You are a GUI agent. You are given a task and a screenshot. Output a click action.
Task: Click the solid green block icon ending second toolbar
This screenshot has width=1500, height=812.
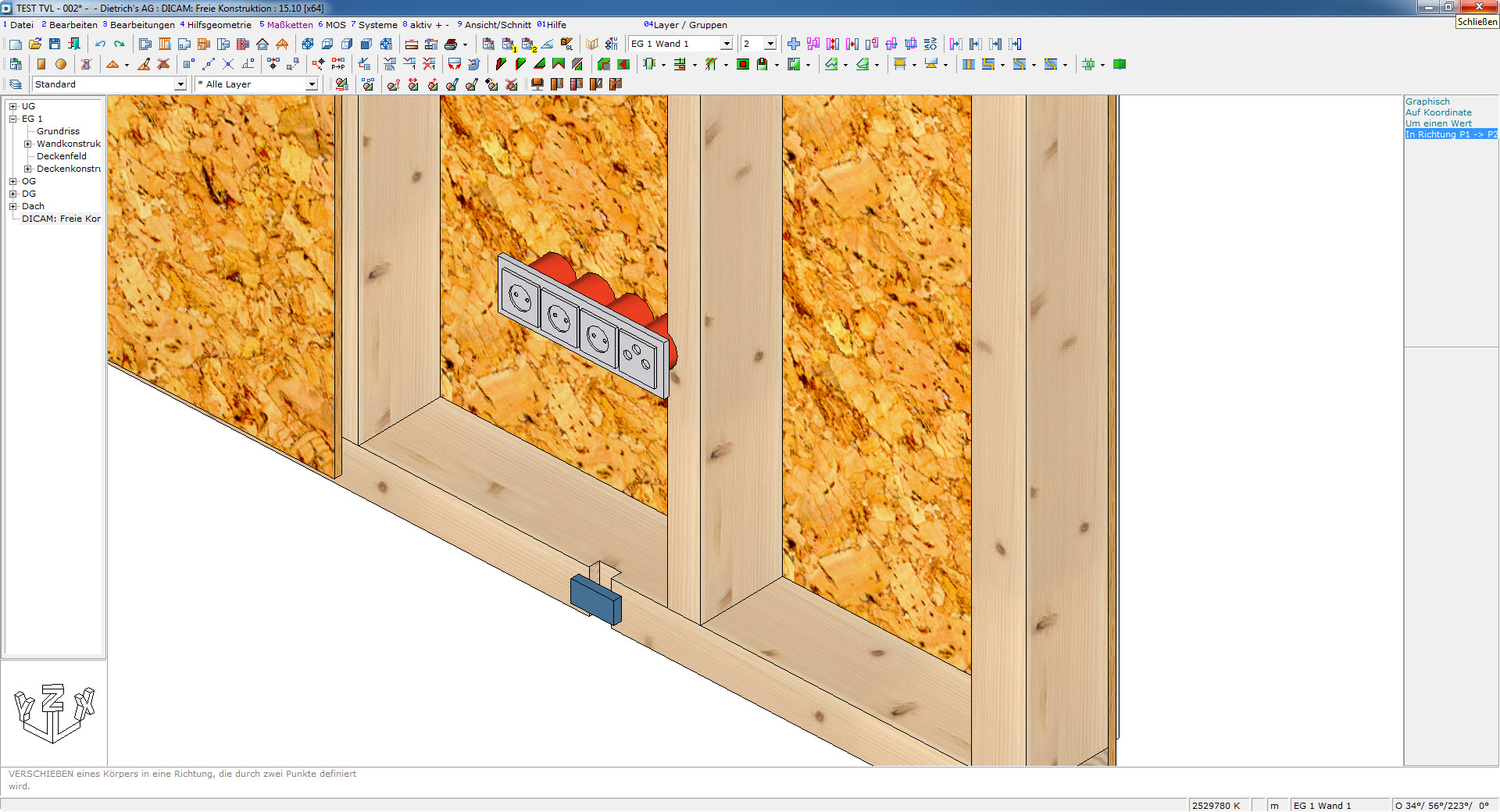(1120, 64)
